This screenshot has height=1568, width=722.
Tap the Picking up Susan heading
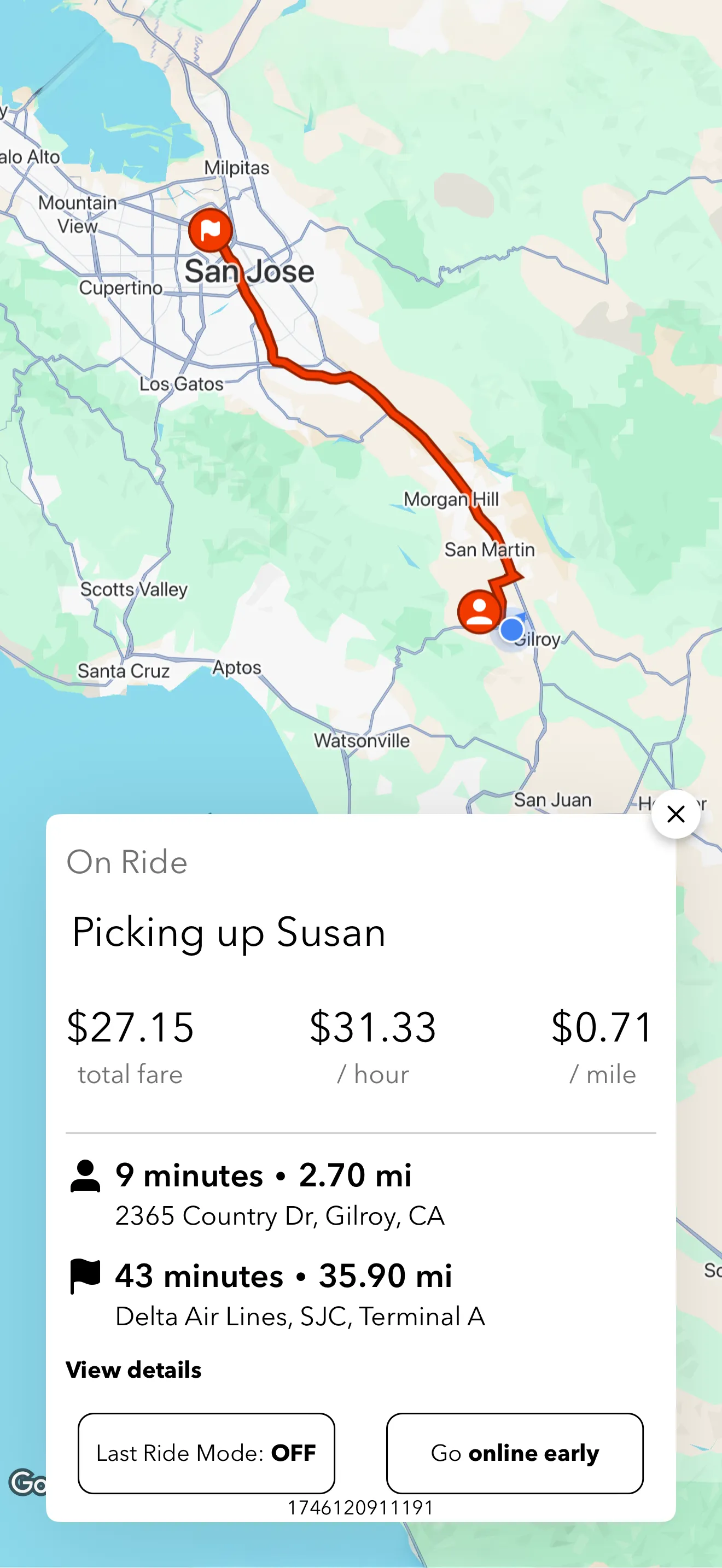[x=229, y=932]
